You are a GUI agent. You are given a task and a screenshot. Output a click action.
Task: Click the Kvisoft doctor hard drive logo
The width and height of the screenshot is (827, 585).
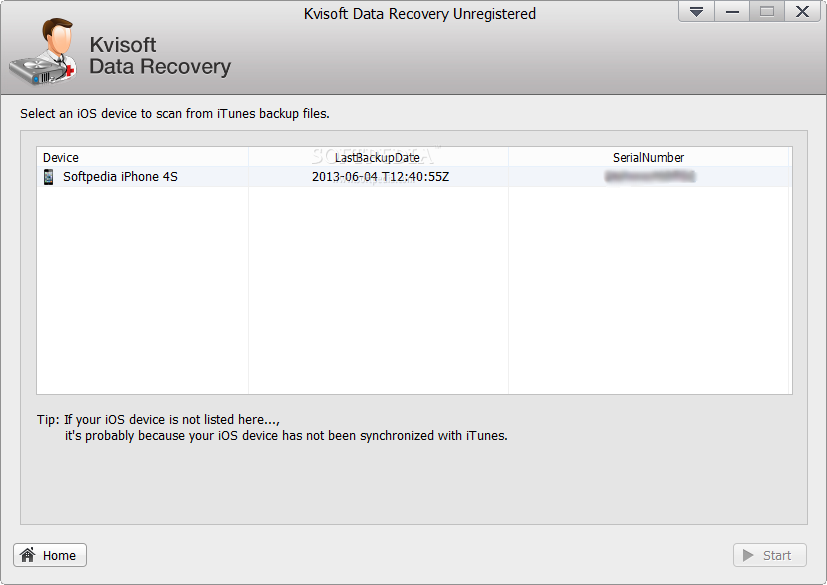click(43, 52)
